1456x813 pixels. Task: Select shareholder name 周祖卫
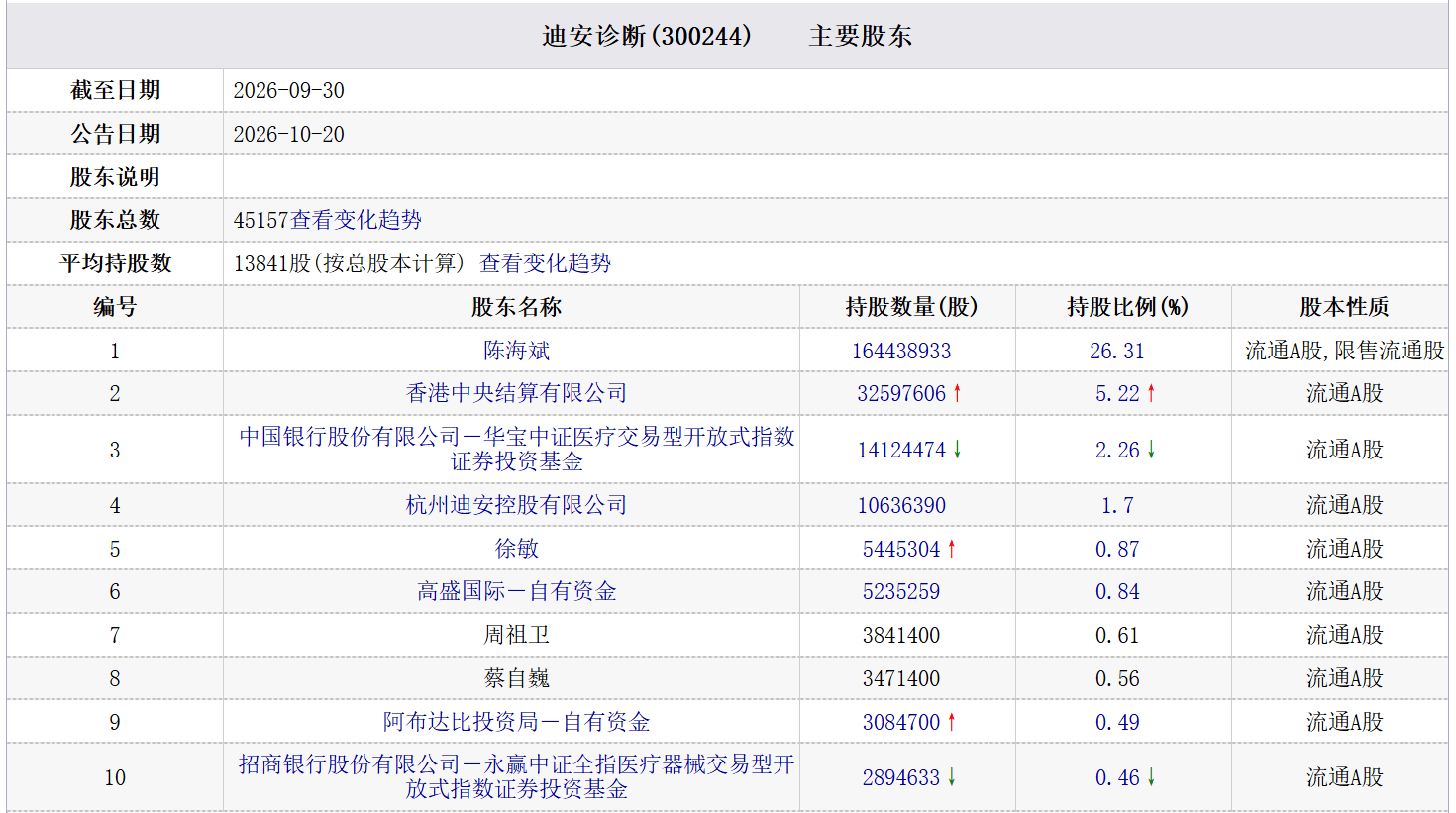tap(516, 635)
